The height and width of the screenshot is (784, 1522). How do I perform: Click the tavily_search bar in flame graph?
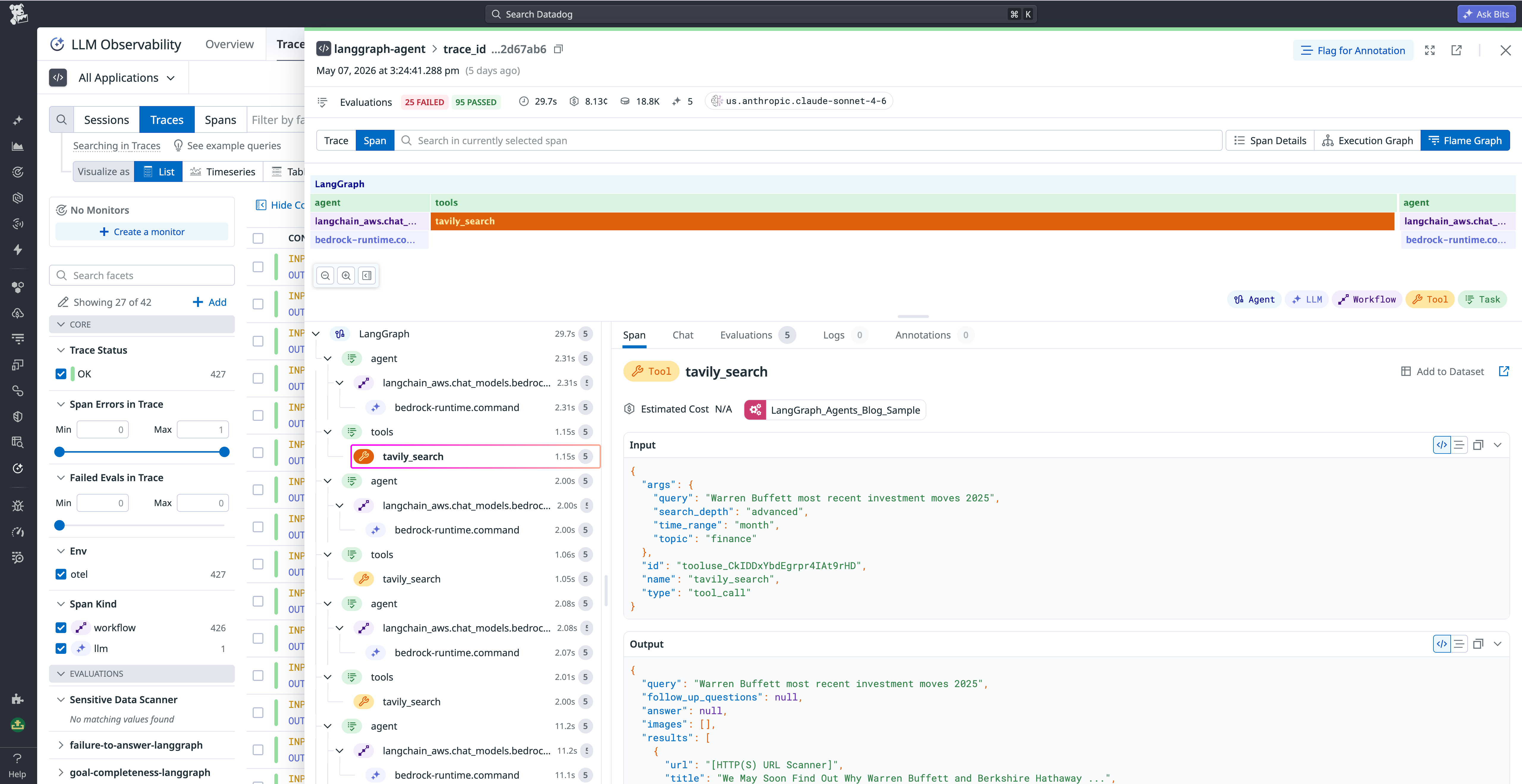(912, 221)
